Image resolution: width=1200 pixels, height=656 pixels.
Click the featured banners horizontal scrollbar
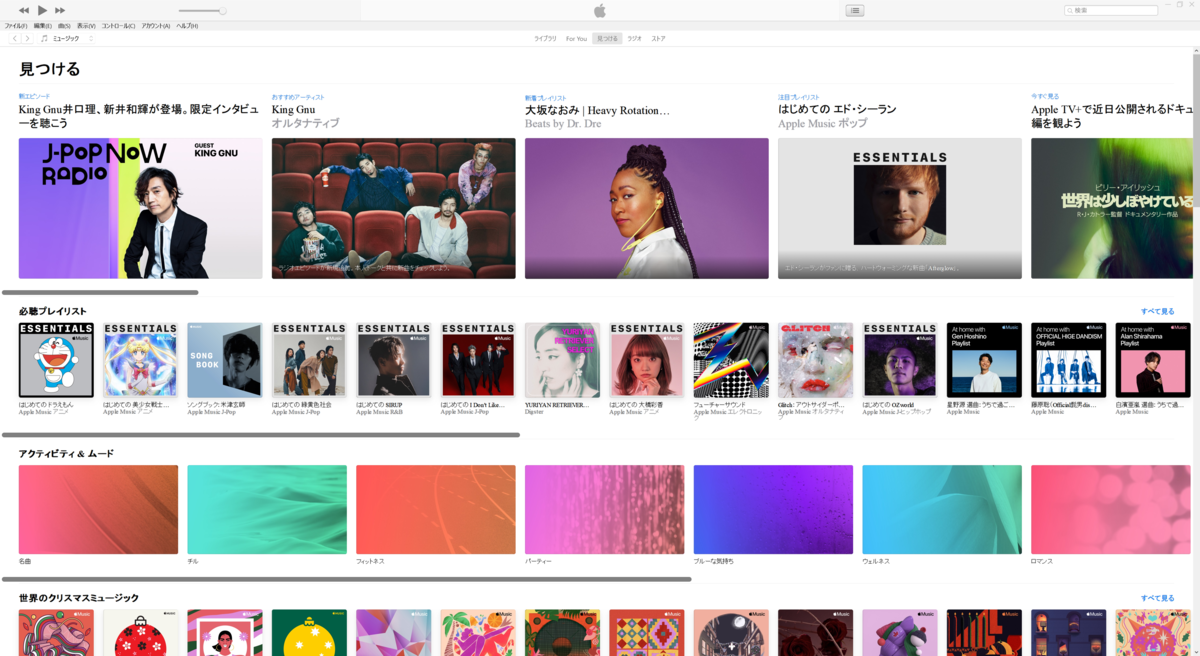(100, 292)
